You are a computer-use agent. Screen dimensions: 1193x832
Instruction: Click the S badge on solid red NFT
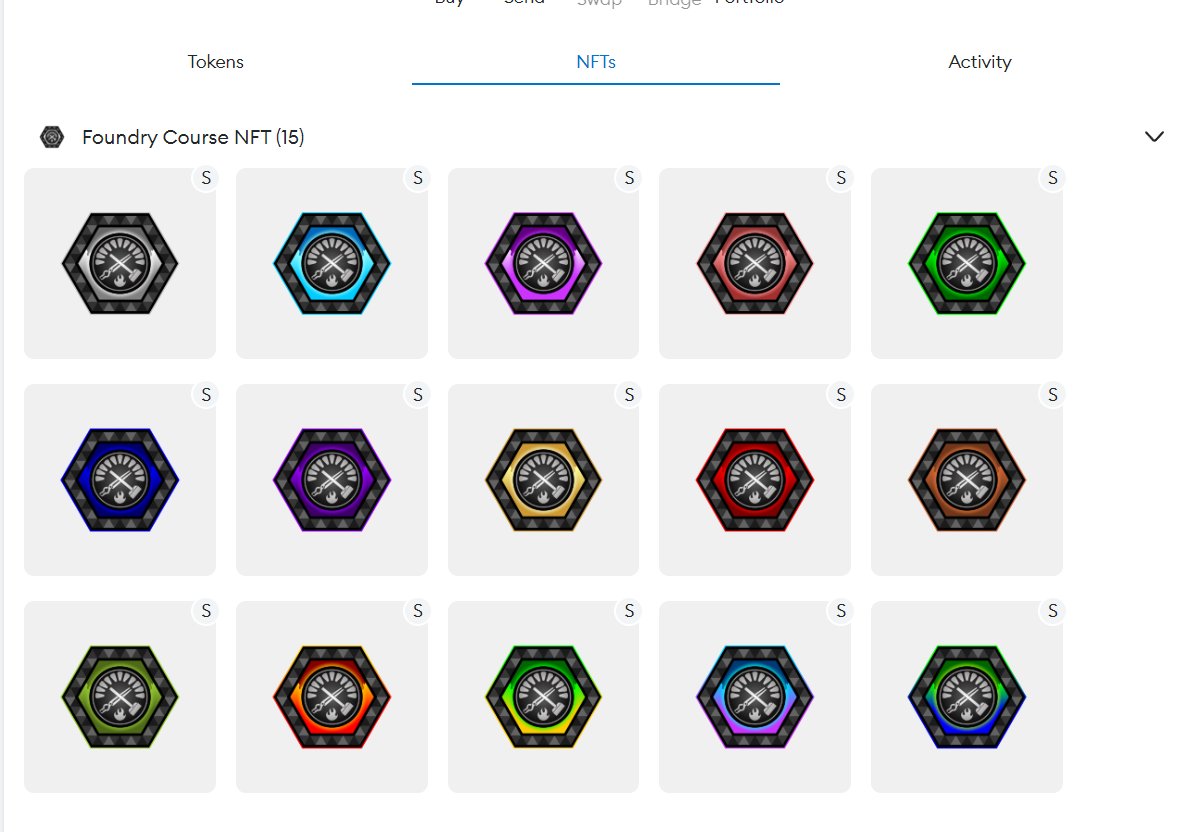pyautogui.click(x=841, y=395)
